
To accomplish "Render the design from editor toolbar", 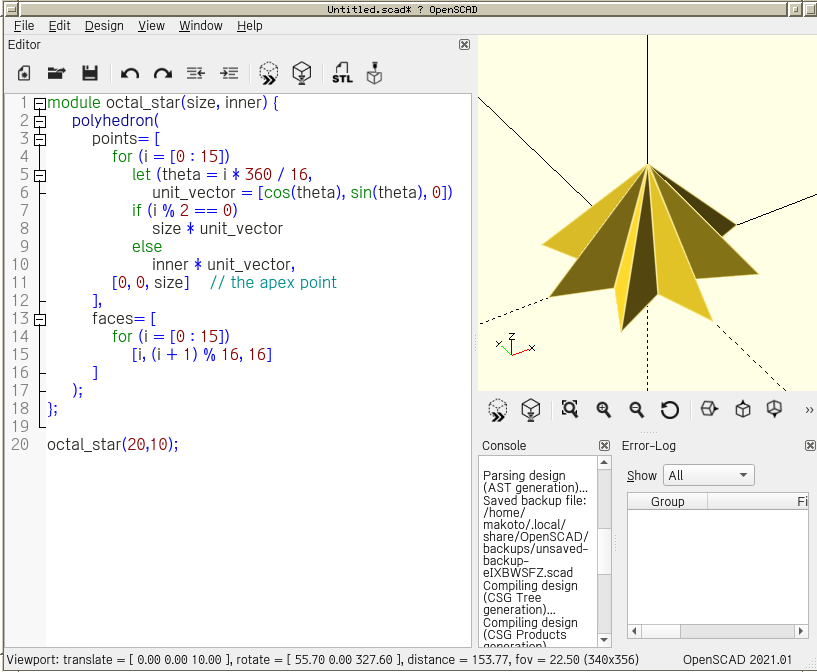I will click(302, 73).
